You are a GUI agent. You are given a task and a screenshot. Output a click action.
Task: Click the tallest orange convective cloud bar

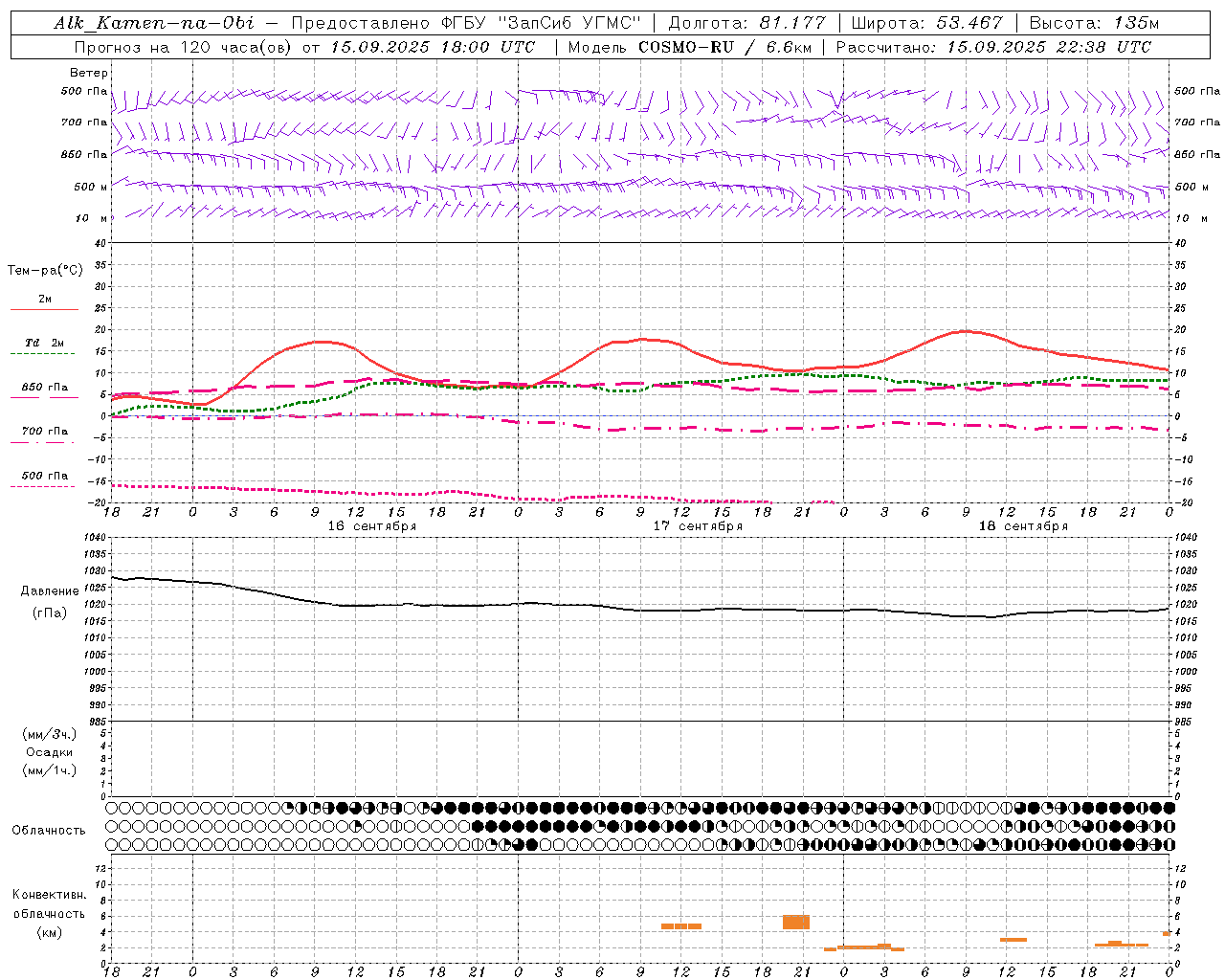click(796, 922)
